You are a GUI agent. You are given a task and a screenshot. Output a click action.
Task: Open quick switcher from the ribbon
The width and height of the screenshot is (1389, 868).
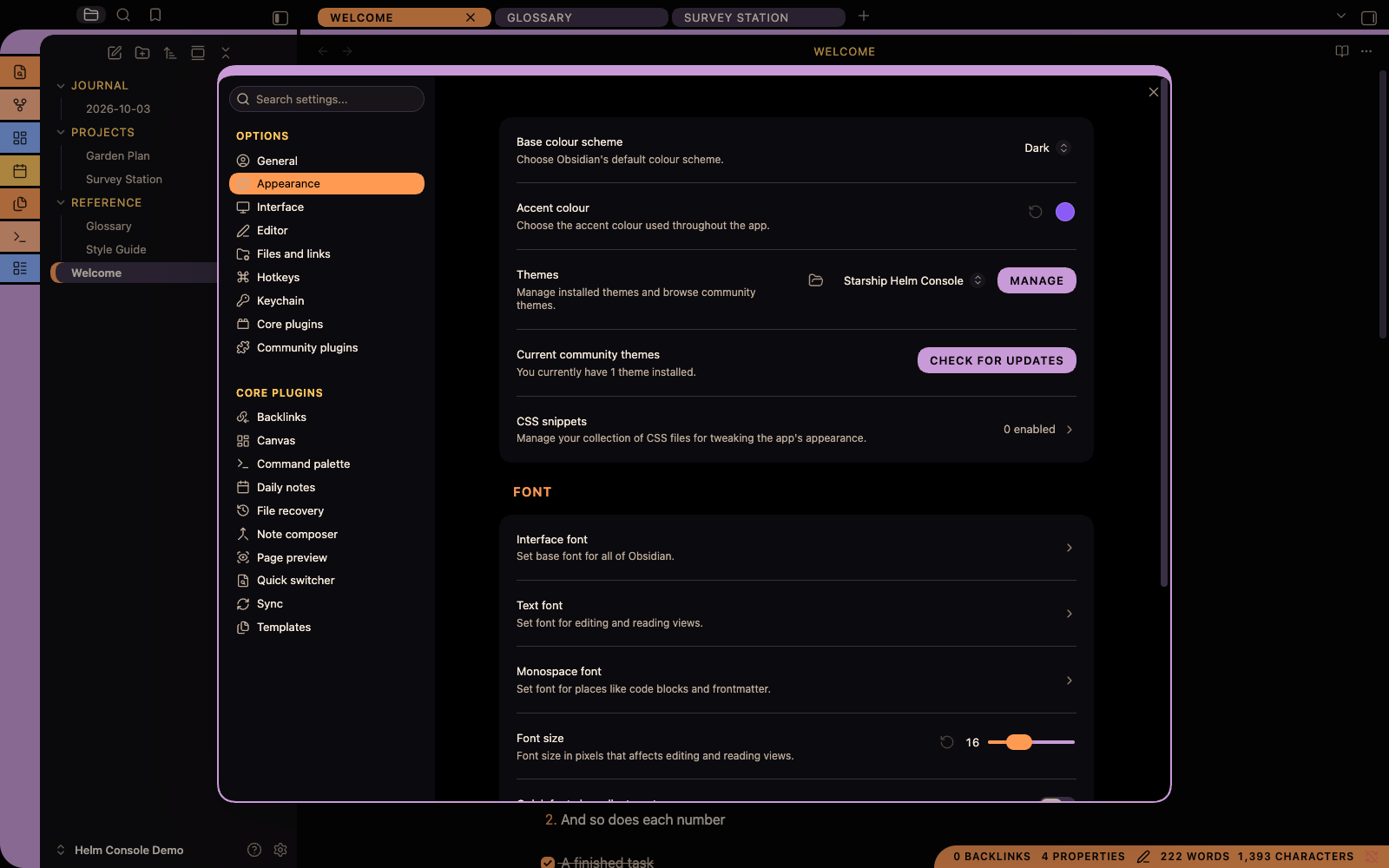tap(20, 72)
